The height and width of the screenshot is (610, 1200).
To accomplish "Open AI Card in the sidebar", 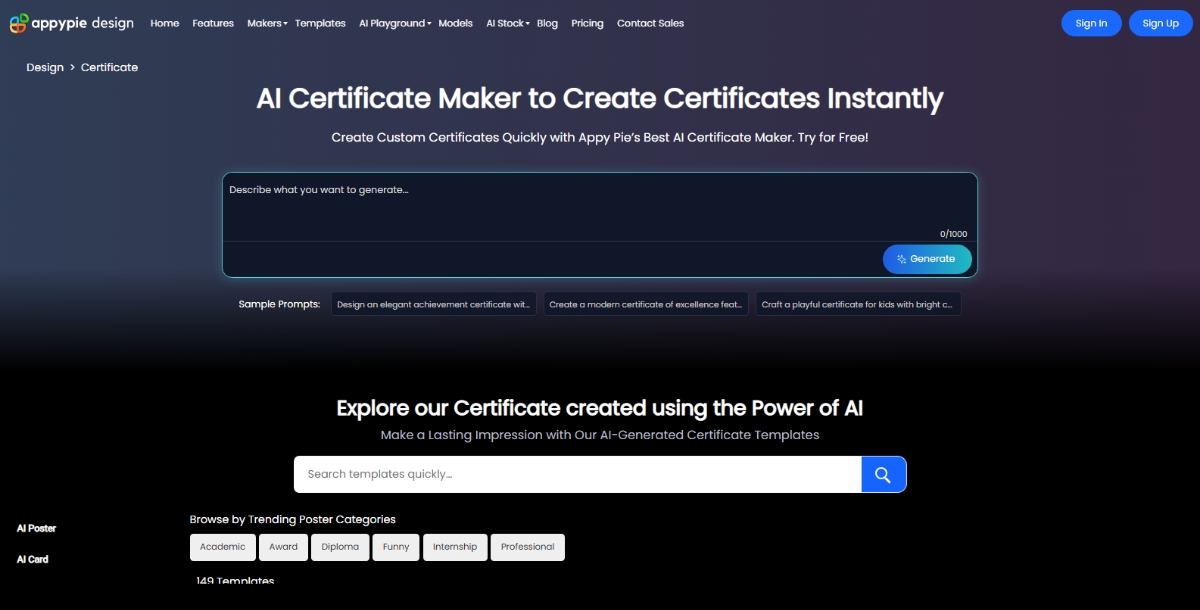I will (x=32, y=560).
